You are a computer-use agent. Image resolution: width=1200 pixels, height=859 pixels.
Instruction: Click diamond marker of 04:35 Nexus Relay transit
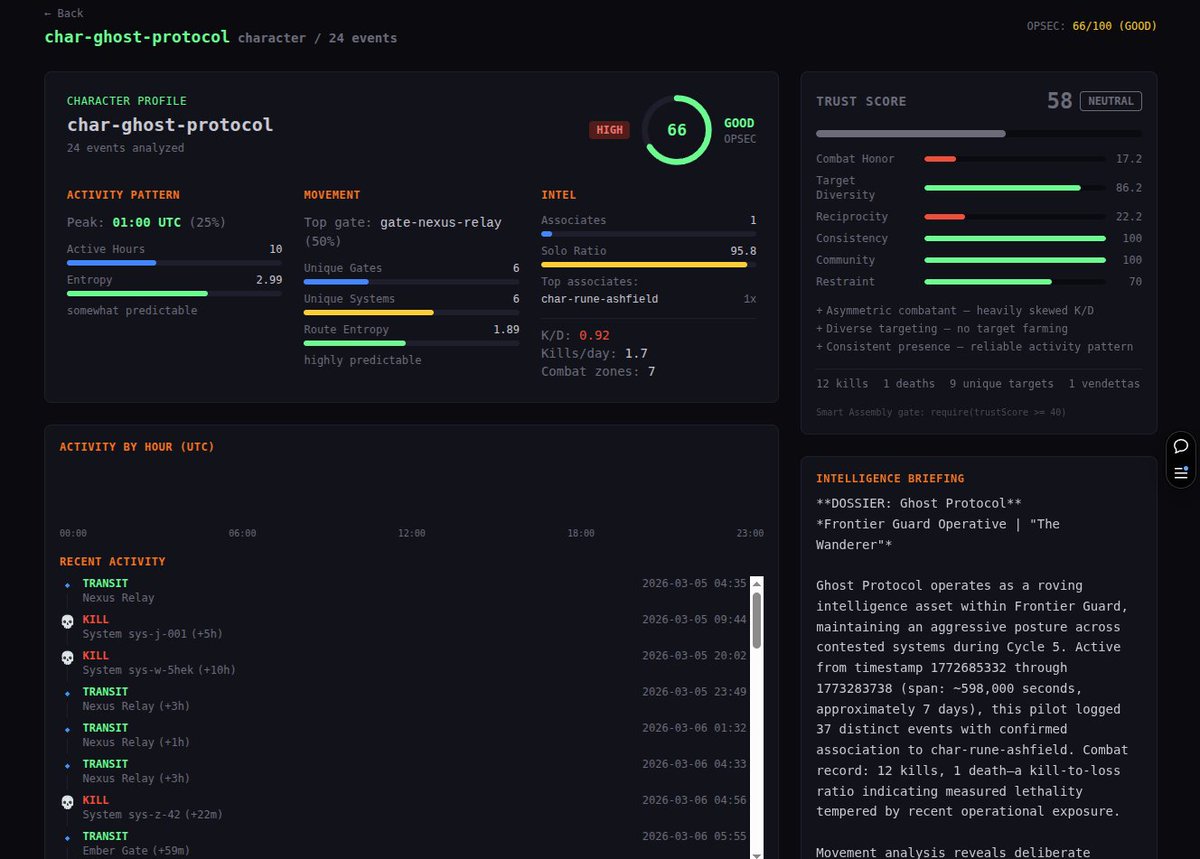click(x=67, y=584)
